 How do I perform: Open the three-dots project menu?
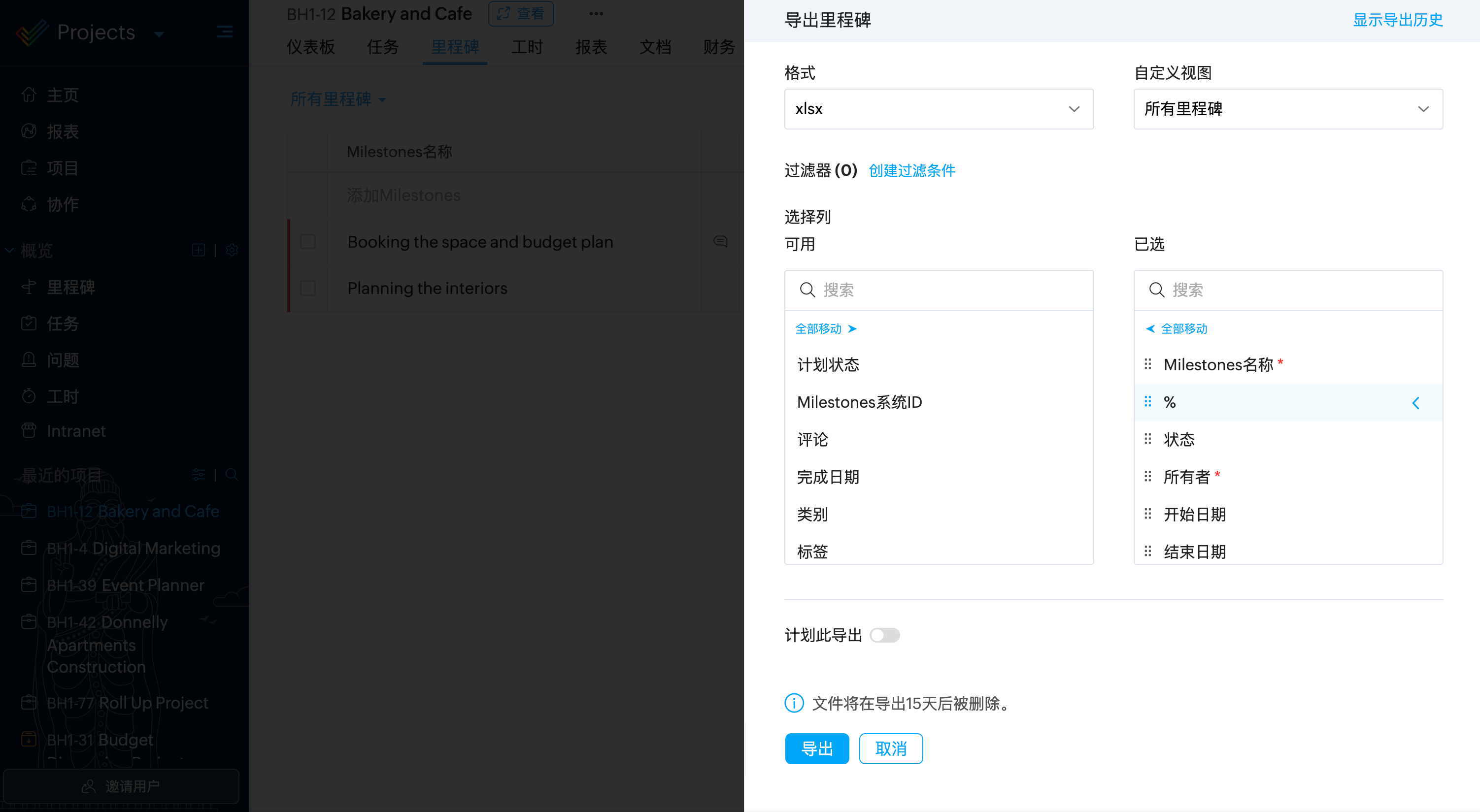click(596, 14)
